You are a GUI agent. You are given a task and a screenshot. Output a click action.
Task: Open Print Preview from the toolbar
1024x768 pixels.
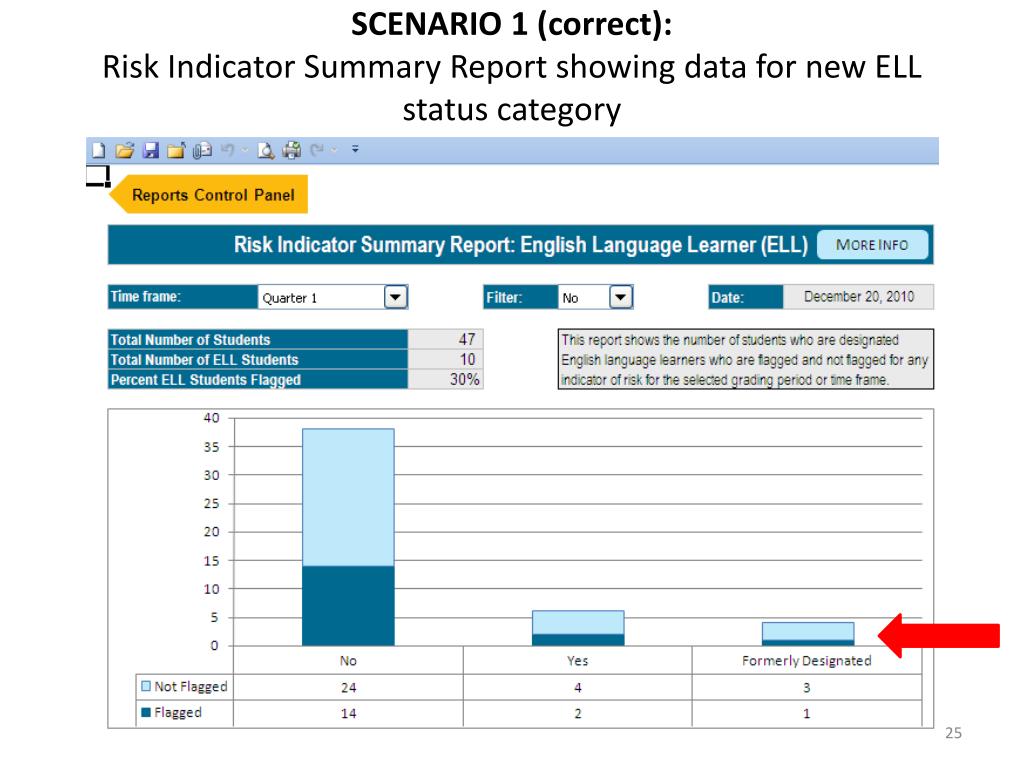pyautogui.click(x=266, y=151)
